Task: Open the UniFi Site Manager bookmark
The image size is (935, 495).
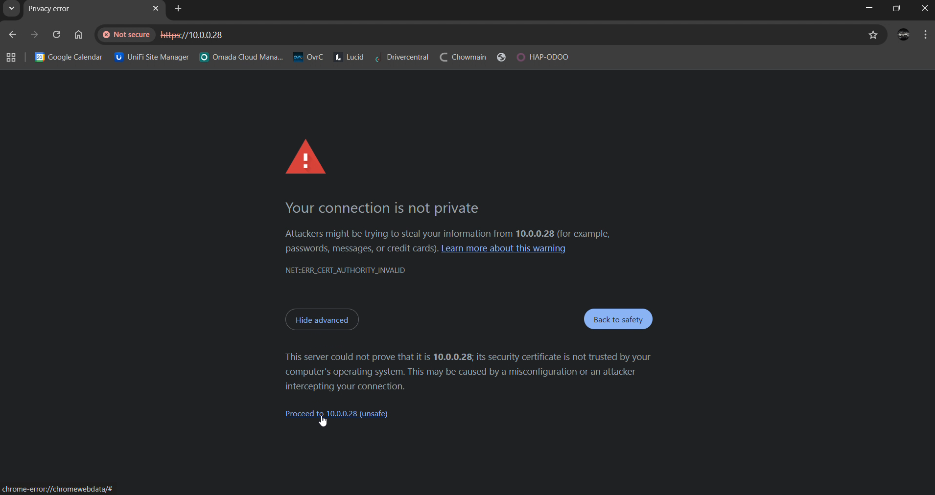Action: [151, 57]
